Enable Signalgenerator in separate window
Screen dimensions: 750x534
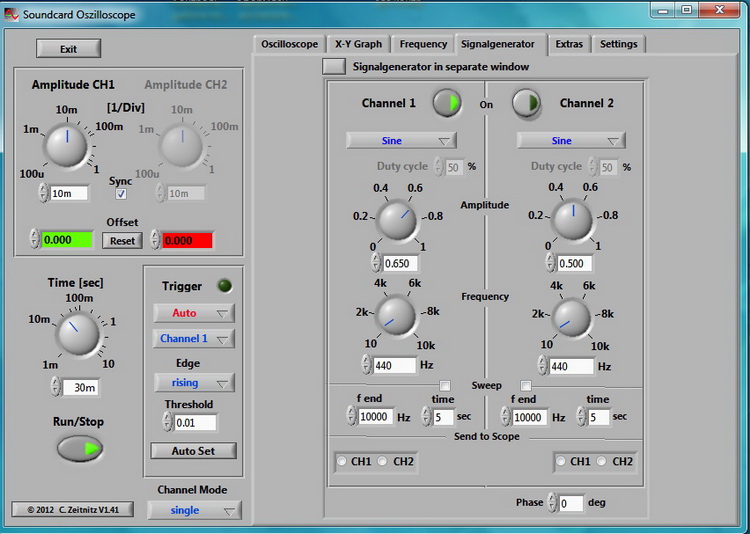pyautogui.click(x=334, y=67)
